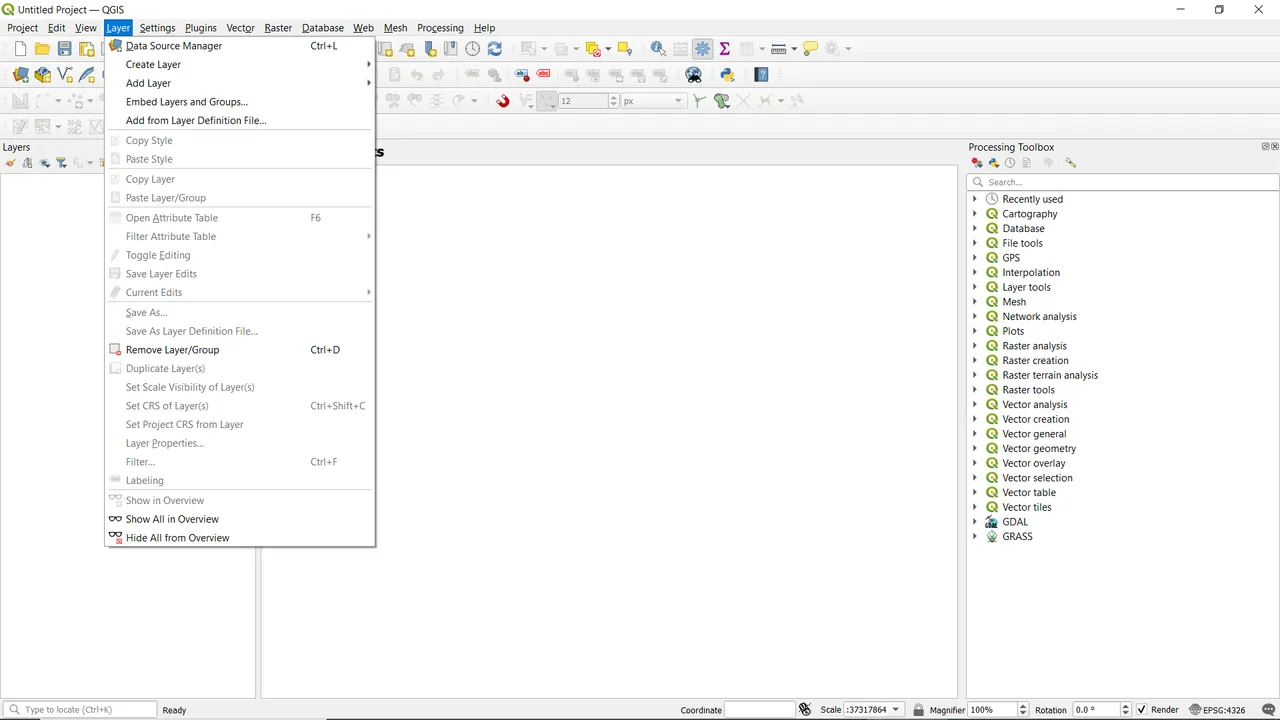Click the Vector tiles toolbox item

(1027, 507)
